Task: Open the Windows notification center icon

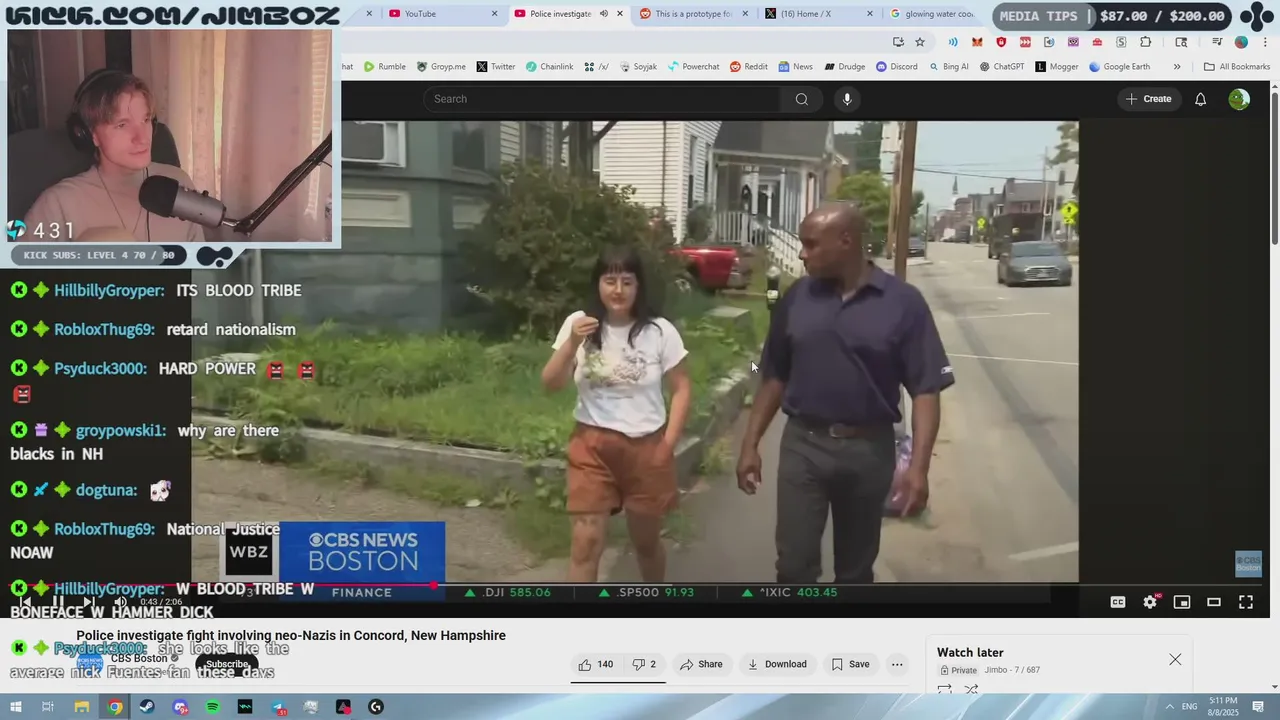Action: 1258,706
